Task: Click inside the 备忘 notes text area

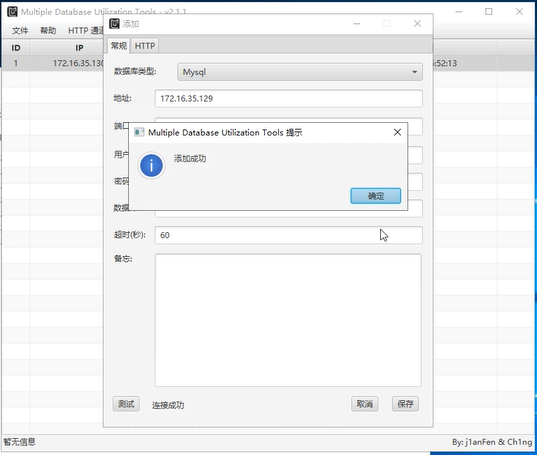Action: coord(288,320)
